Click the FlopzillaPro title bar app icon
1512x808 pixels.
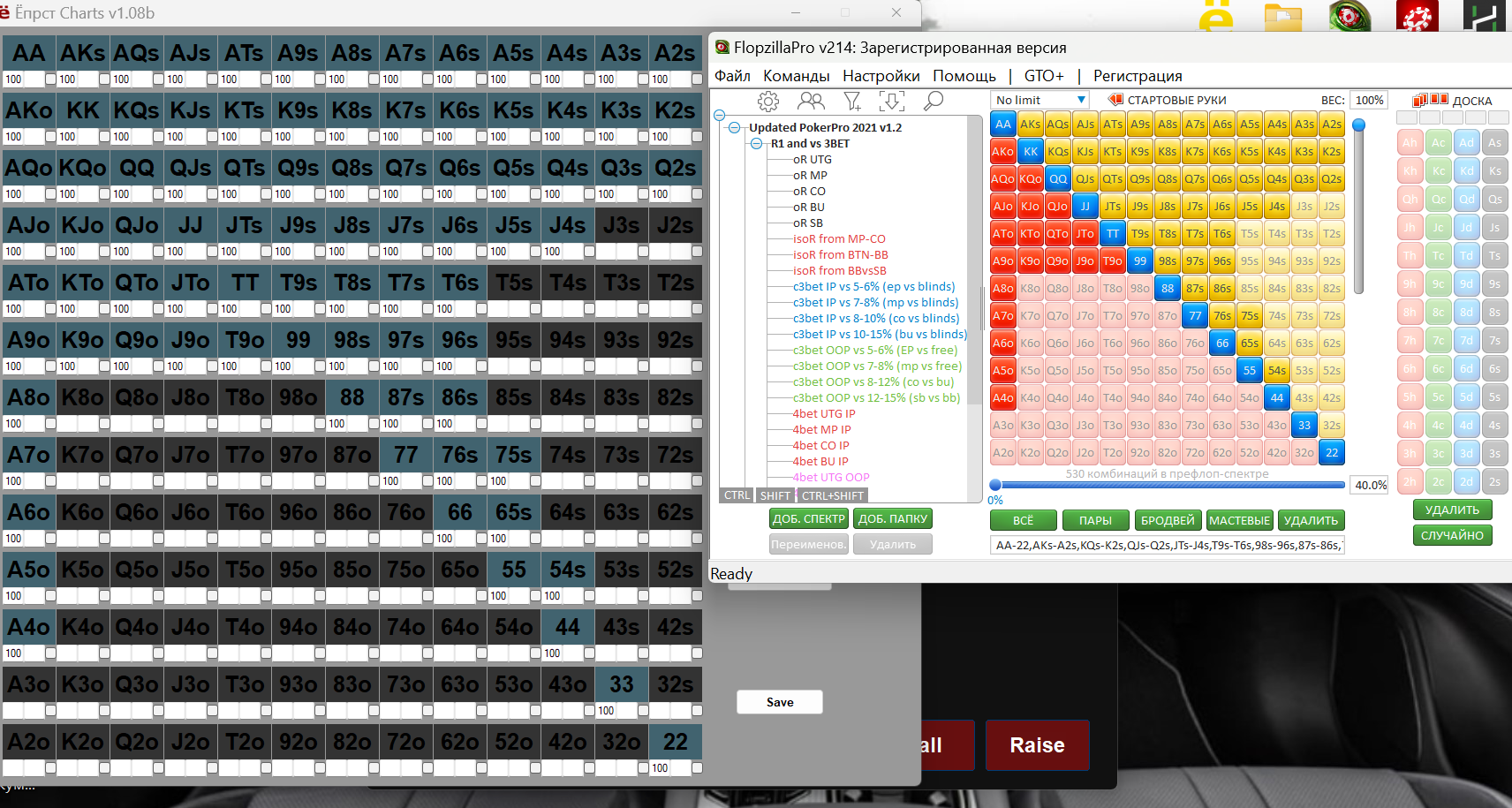(722, 48)
